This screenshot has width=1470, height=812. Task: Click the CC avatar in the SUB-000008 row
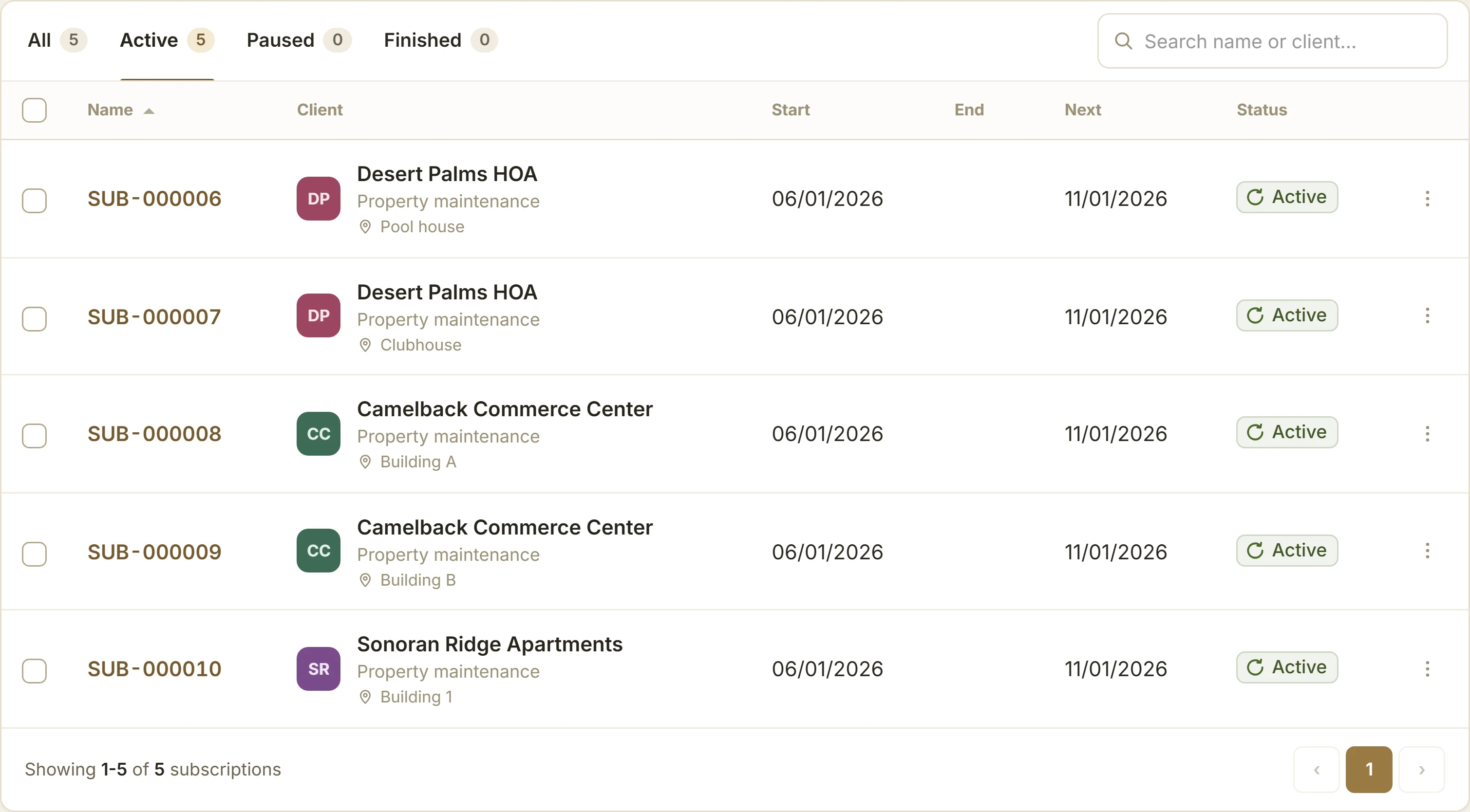pos(319,433)
